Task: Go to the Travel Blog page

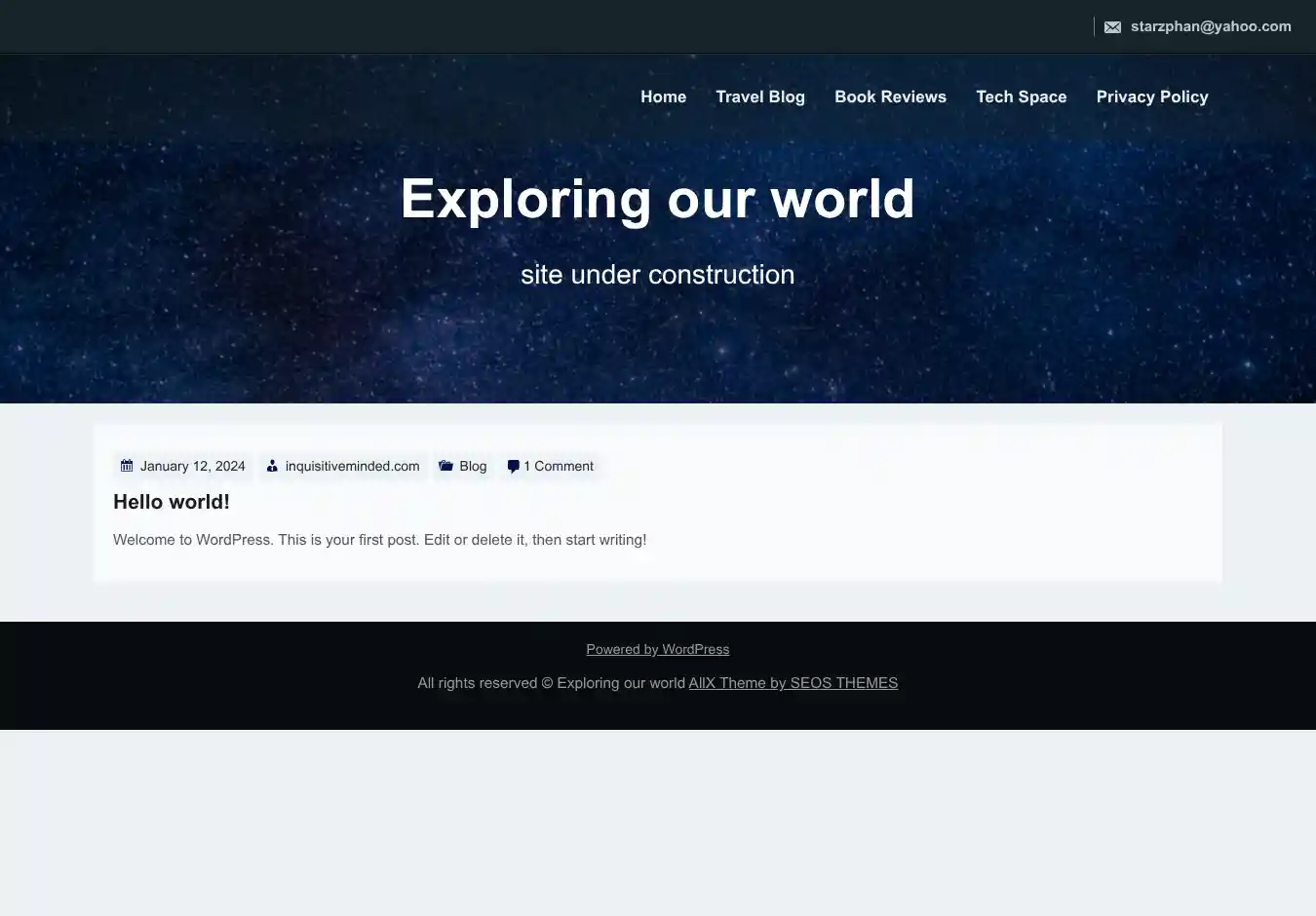Action: [760, 96]
